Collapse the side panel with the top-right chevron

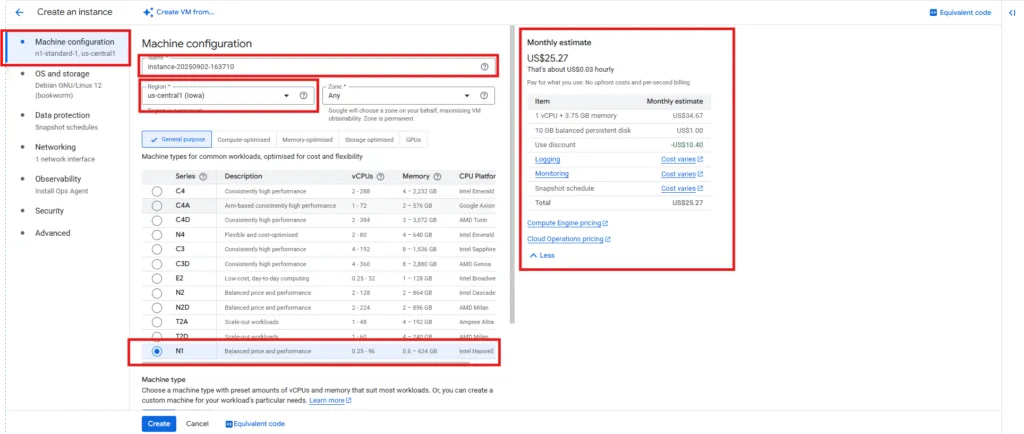(x=1012, y=12)
